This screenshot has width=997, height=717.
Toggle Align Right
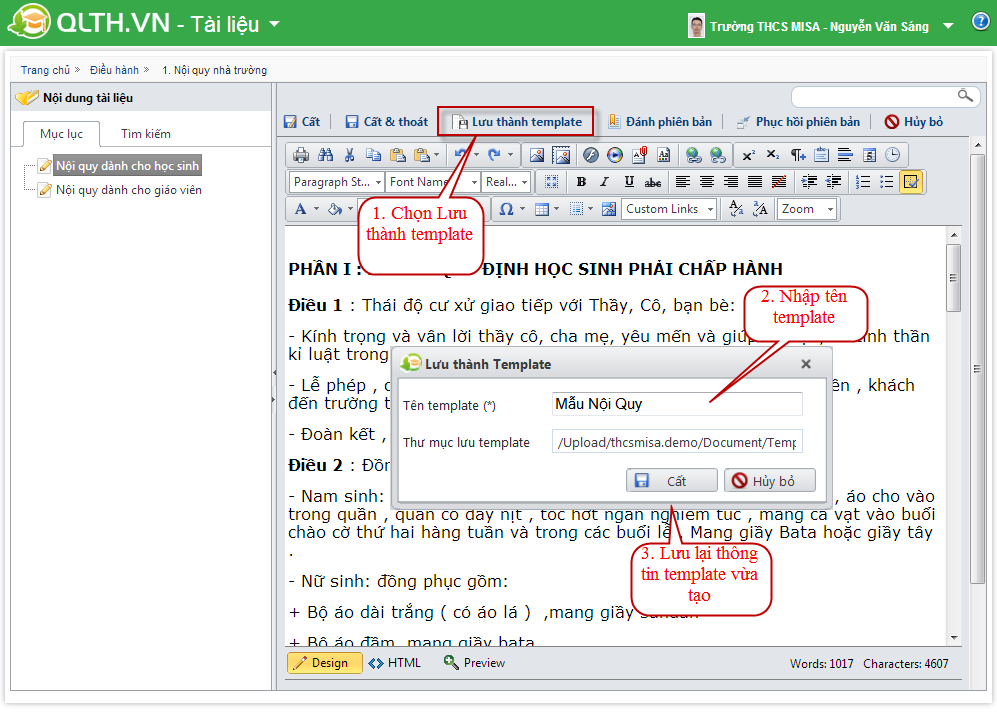pos(731,182)
